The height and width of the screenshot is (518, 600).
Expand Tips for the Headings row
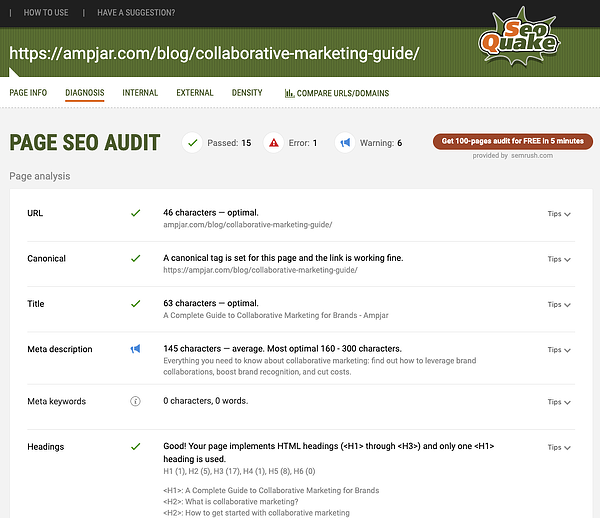tap(559, 447)
